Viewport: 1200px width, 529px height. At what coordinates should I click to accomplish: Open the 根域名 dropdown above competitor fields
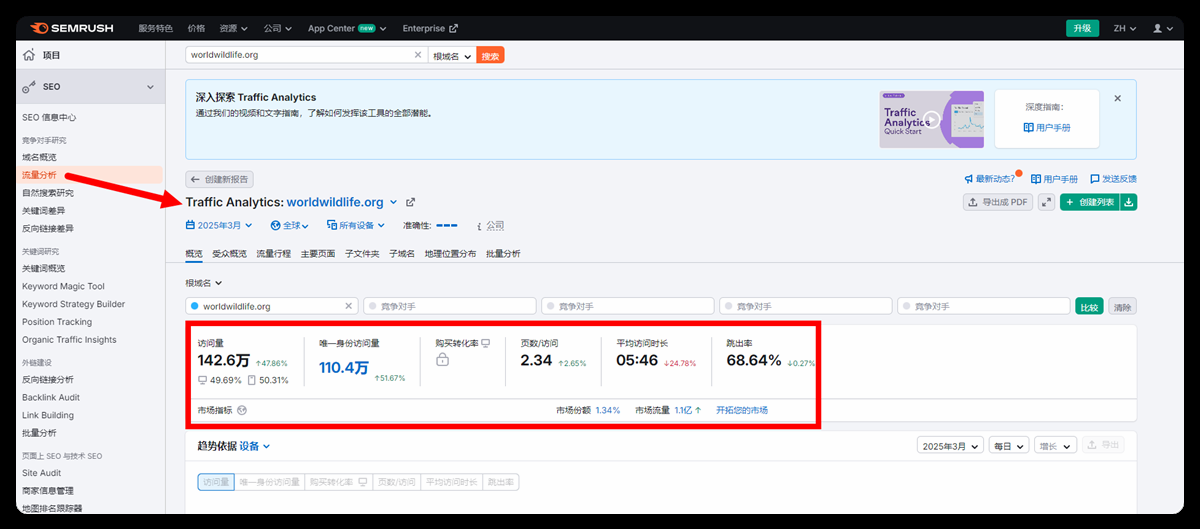[x=204, y=283]
